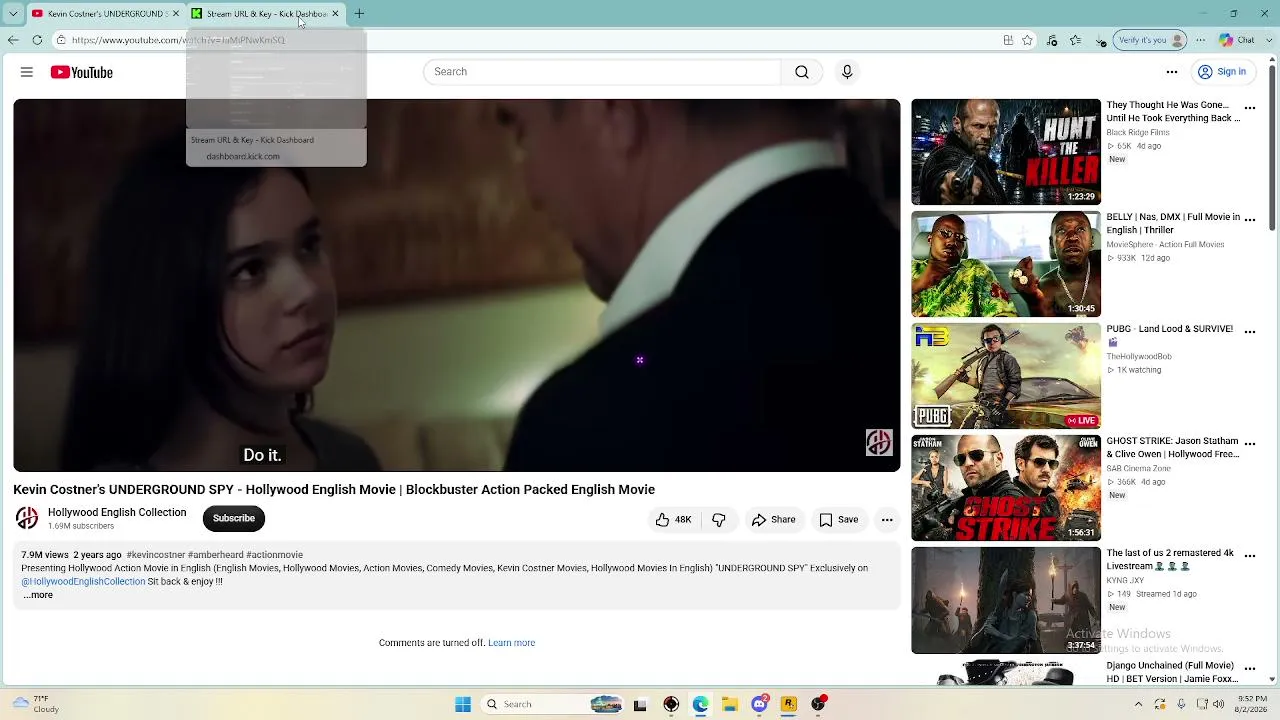View site information lock icon in address bar
Viewport: 1280px width, 720px height.
[61, 40]
